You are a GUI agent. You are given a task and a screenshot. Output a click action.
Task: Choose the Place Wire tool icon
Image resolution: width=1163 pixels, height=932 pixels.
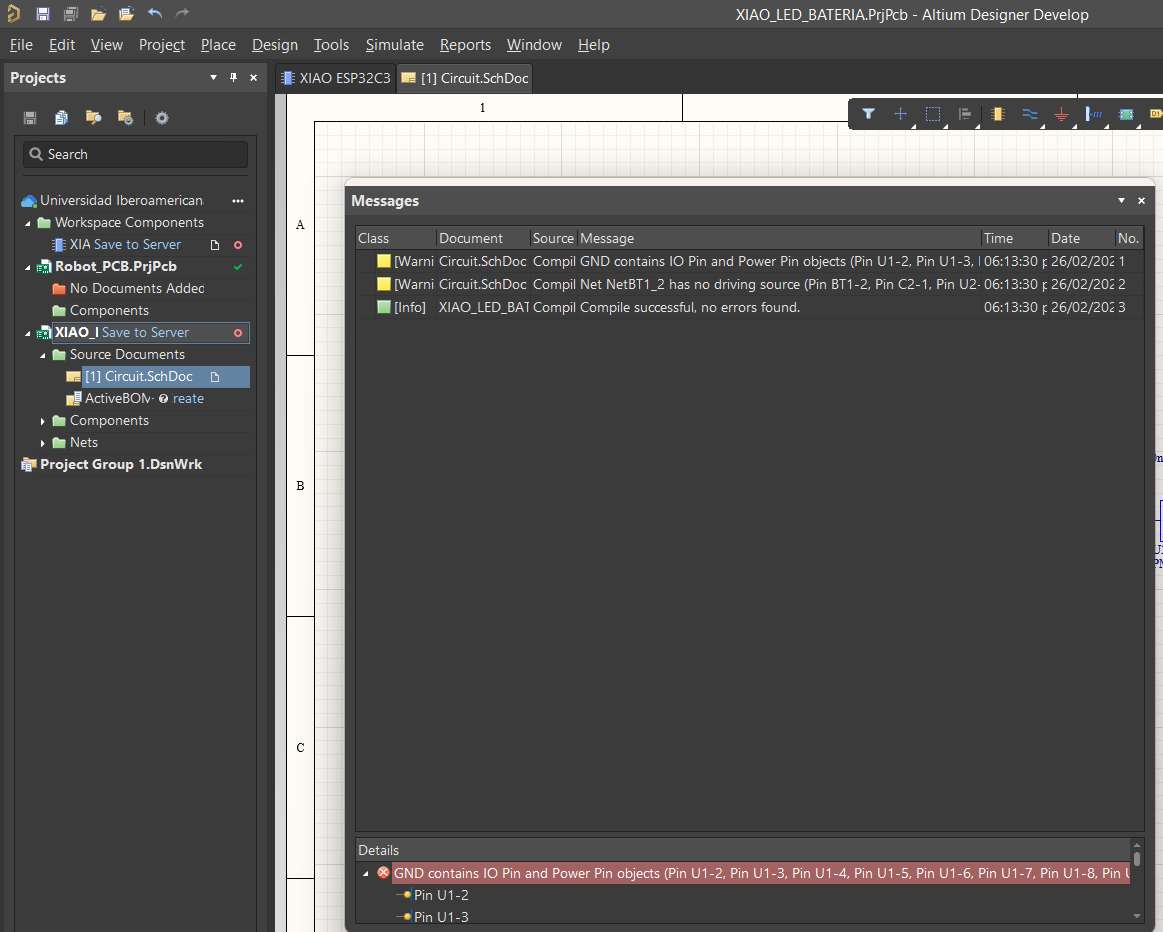pos(1029,114)
